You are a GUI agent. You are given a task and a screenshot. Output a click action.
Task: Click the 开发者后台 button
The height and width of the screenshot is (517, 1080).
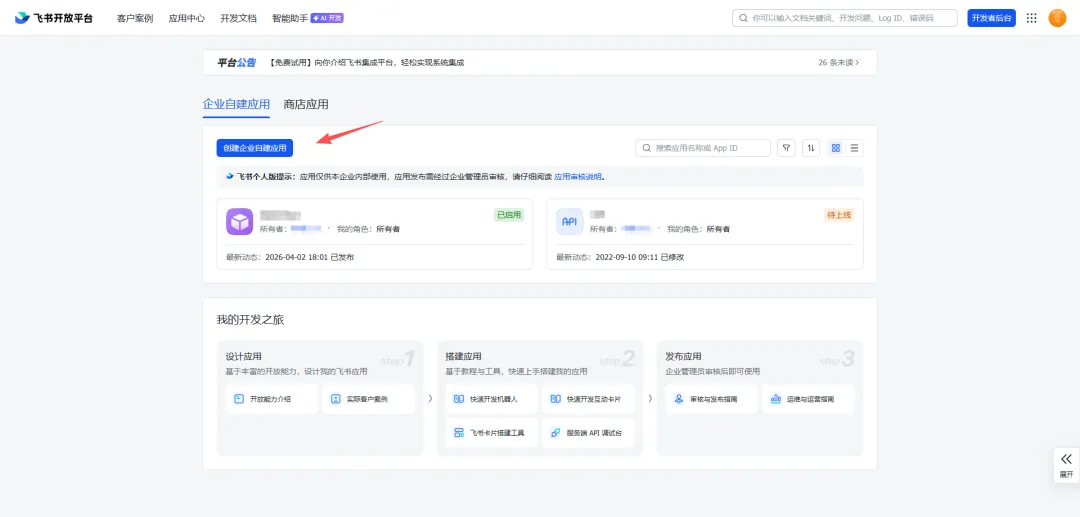[991, 18]
